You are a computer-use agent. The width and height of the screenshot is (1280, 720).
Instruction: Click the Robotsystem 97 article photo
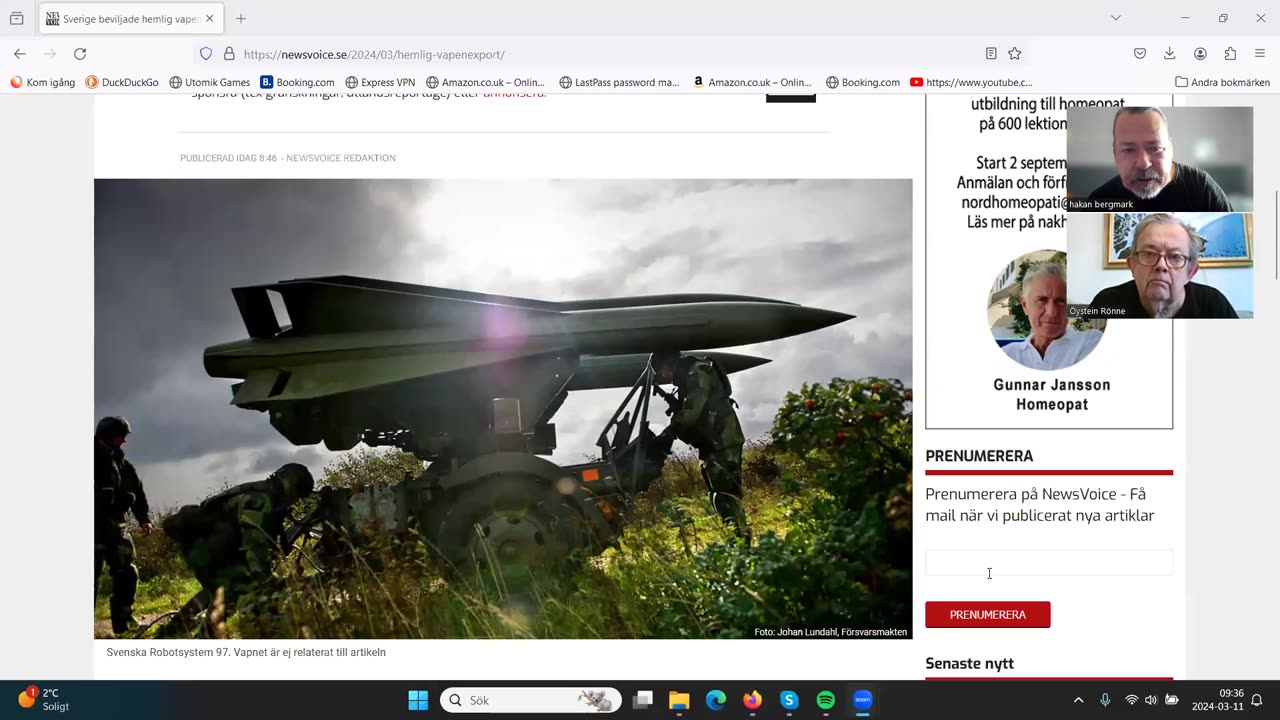503,409
